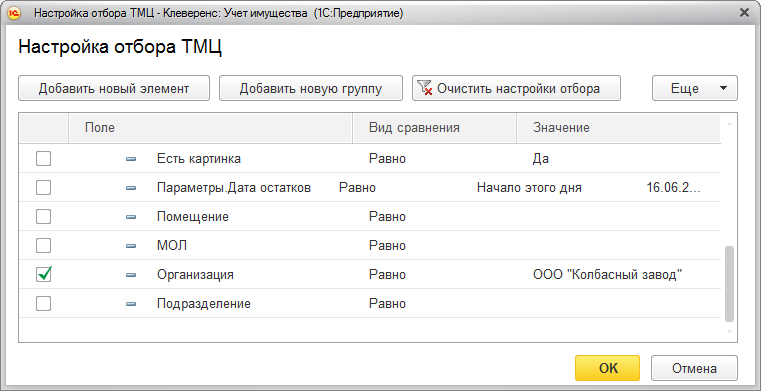Confirm settings with the OK button

click(x=607, y=368)
